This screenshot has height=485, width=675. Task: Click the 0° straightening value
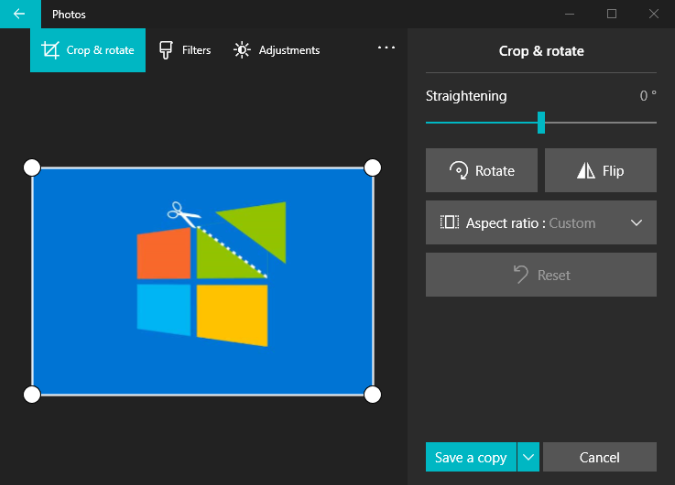[x=648, y=96]
